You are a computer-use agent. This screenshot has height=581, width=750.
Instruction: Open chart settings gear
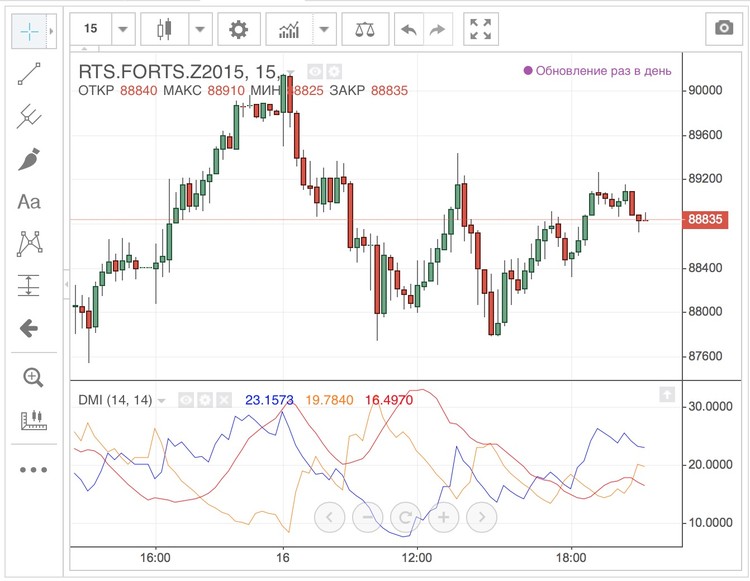tap(238, 29)
